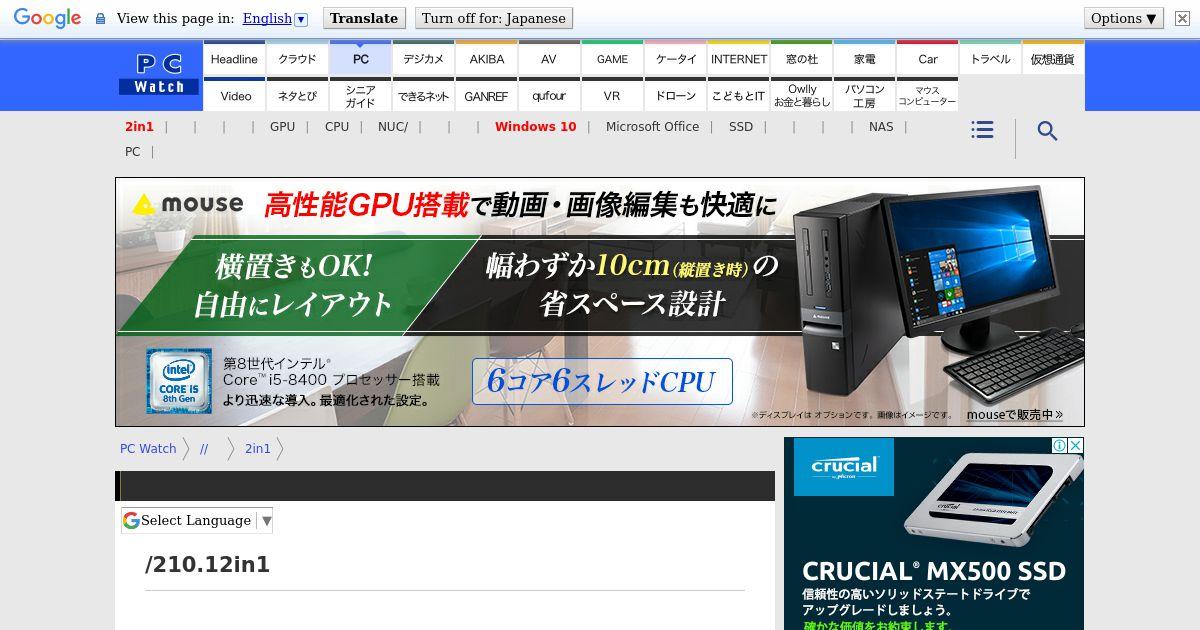The image size is (1200, 630).
Task: Click the 2in1 breadcrumb link
Action: 258,449
